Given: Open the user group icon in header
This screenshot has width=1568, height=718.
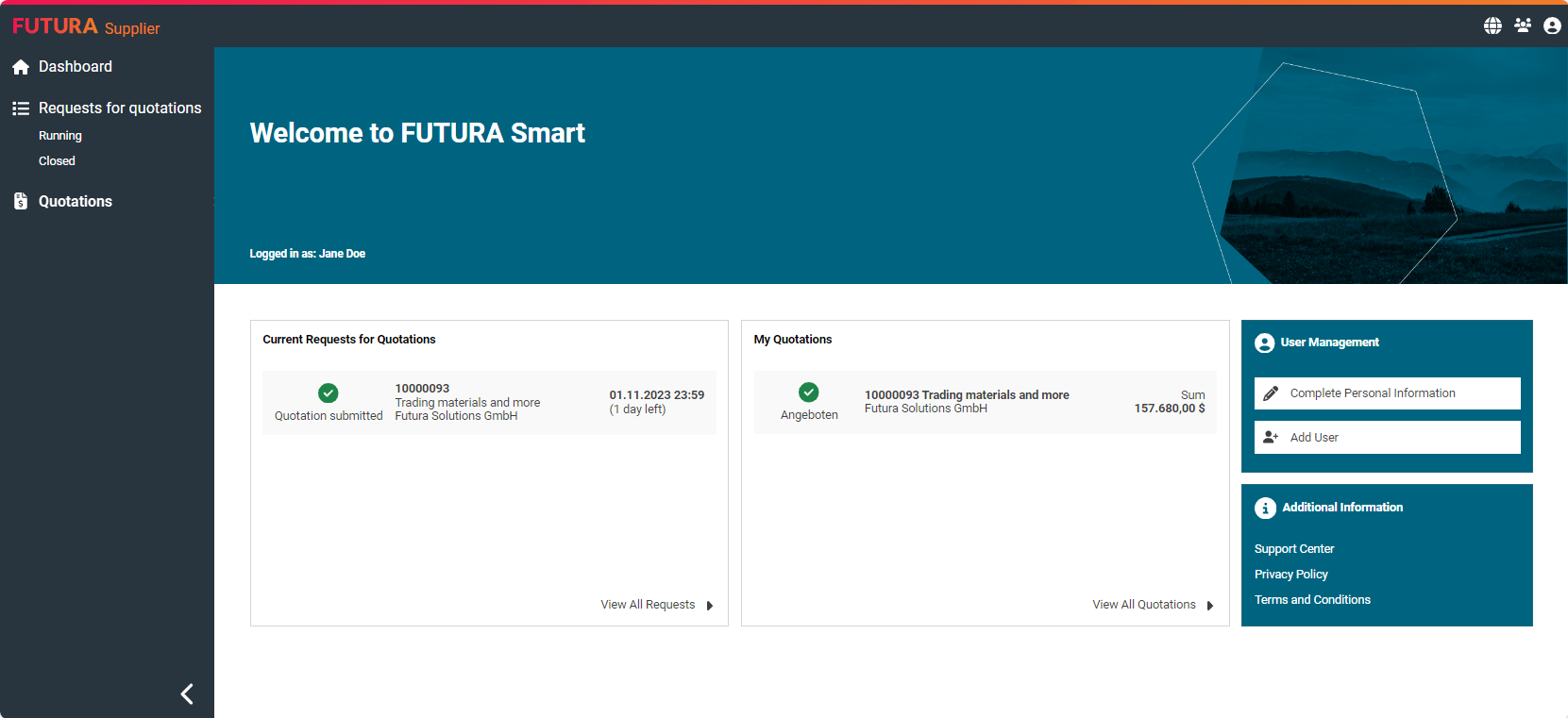Looking at the screenshot, I should [1523, 25].
